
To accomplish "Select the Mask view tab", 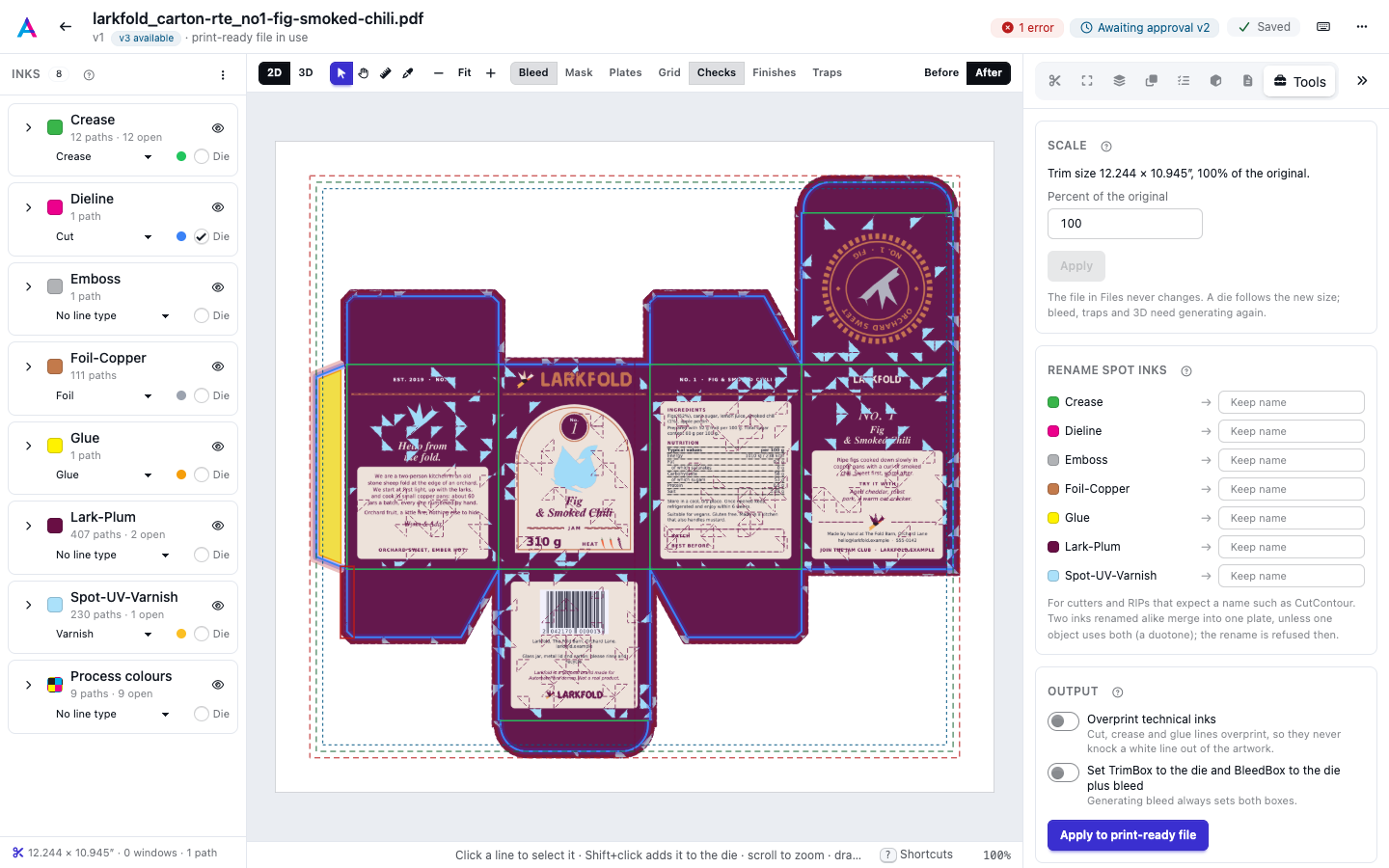I will (x=579, y=73).
